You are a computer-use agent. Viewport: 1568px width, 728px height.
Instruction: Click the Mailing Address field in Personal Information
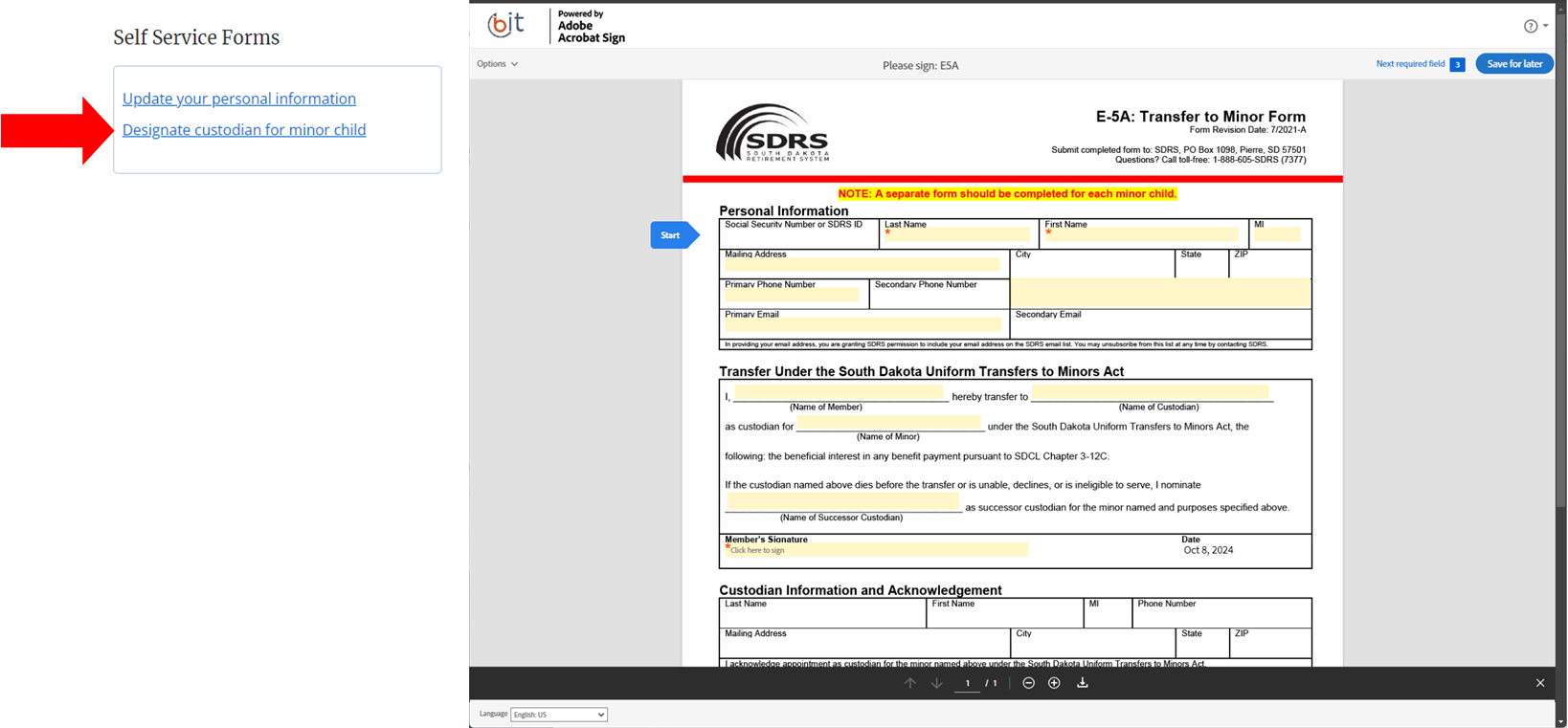coord(862,265)
